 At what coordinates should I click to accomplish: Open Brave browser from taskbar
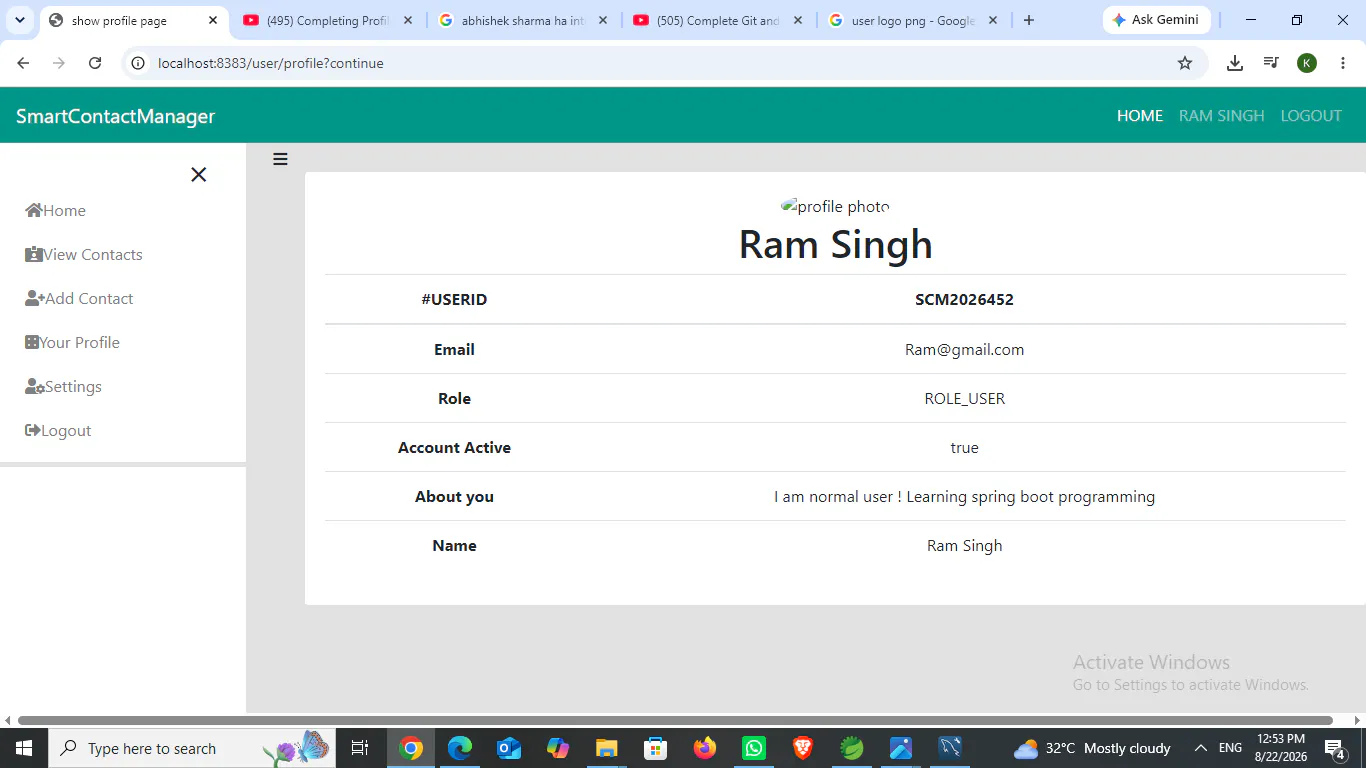click(803, 748)
